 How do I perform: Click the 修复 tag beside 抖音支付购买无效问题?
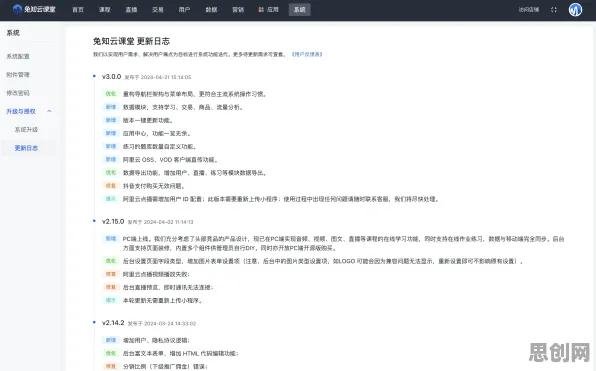point(111,186)
